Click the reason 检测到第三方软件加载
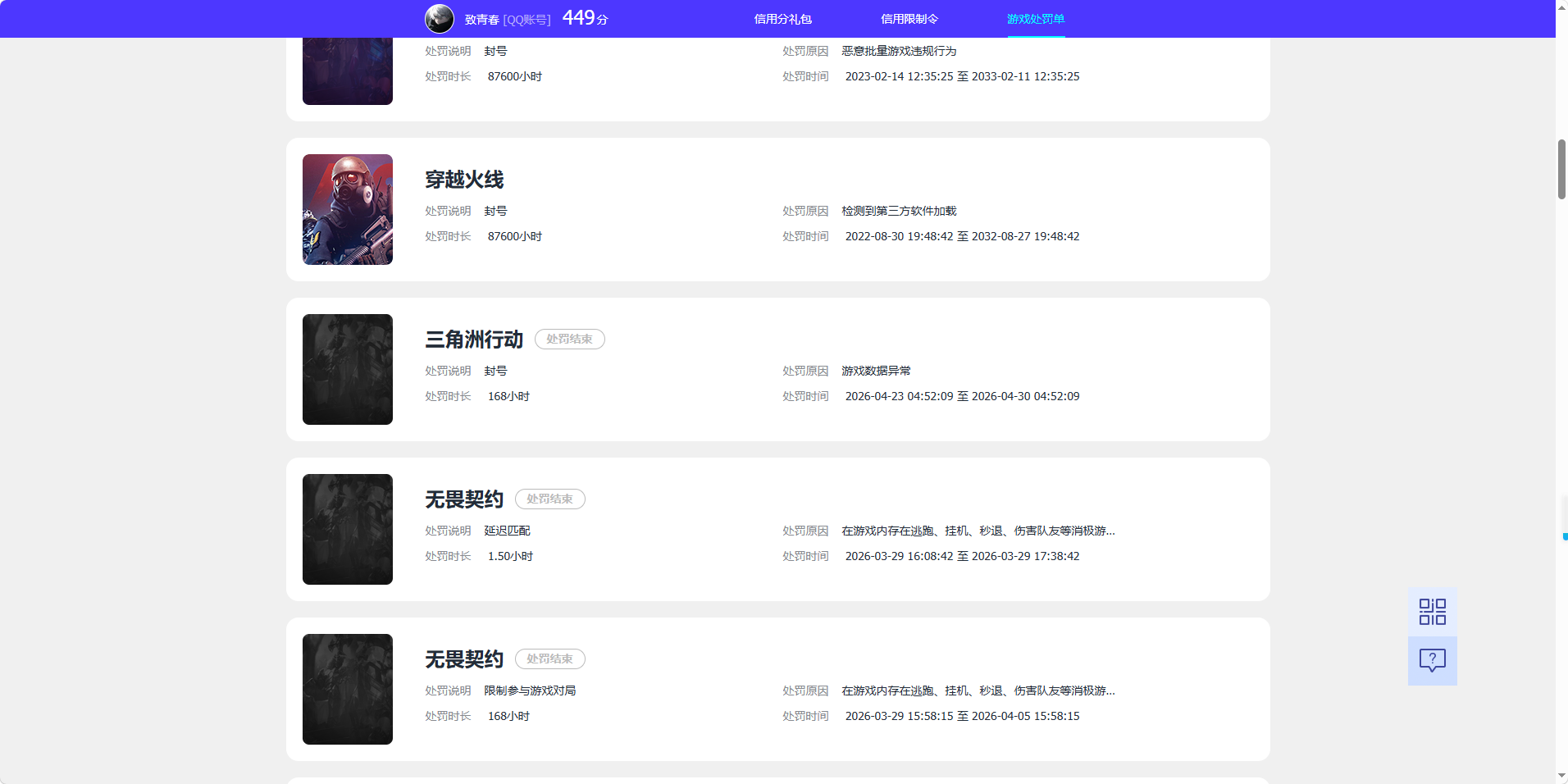The width and height of the screenshot is (1568, 784). point(899,211)
